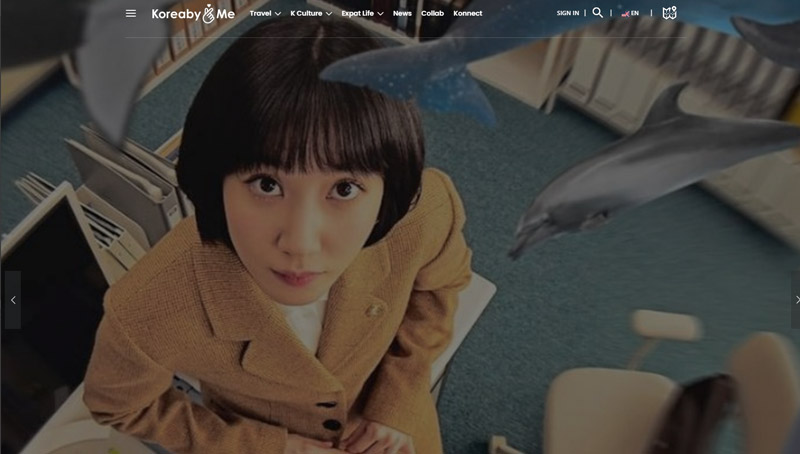Screen dimensions: 800x454
Task: Expand the Expat Life dropdown menu
Action: tap(362, 13)
